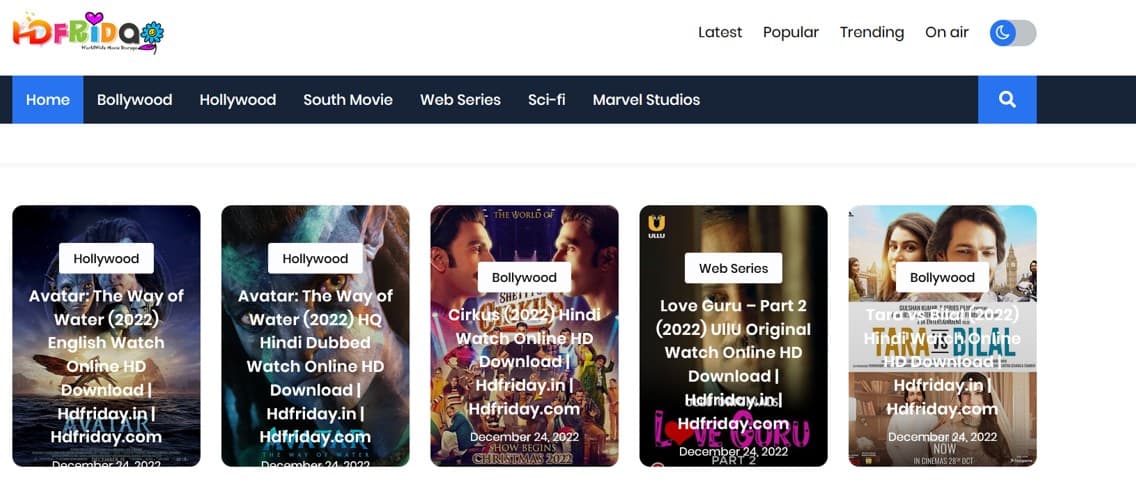Open the Bollywood menu item
Screen dimensions: 1136x486
134,100
